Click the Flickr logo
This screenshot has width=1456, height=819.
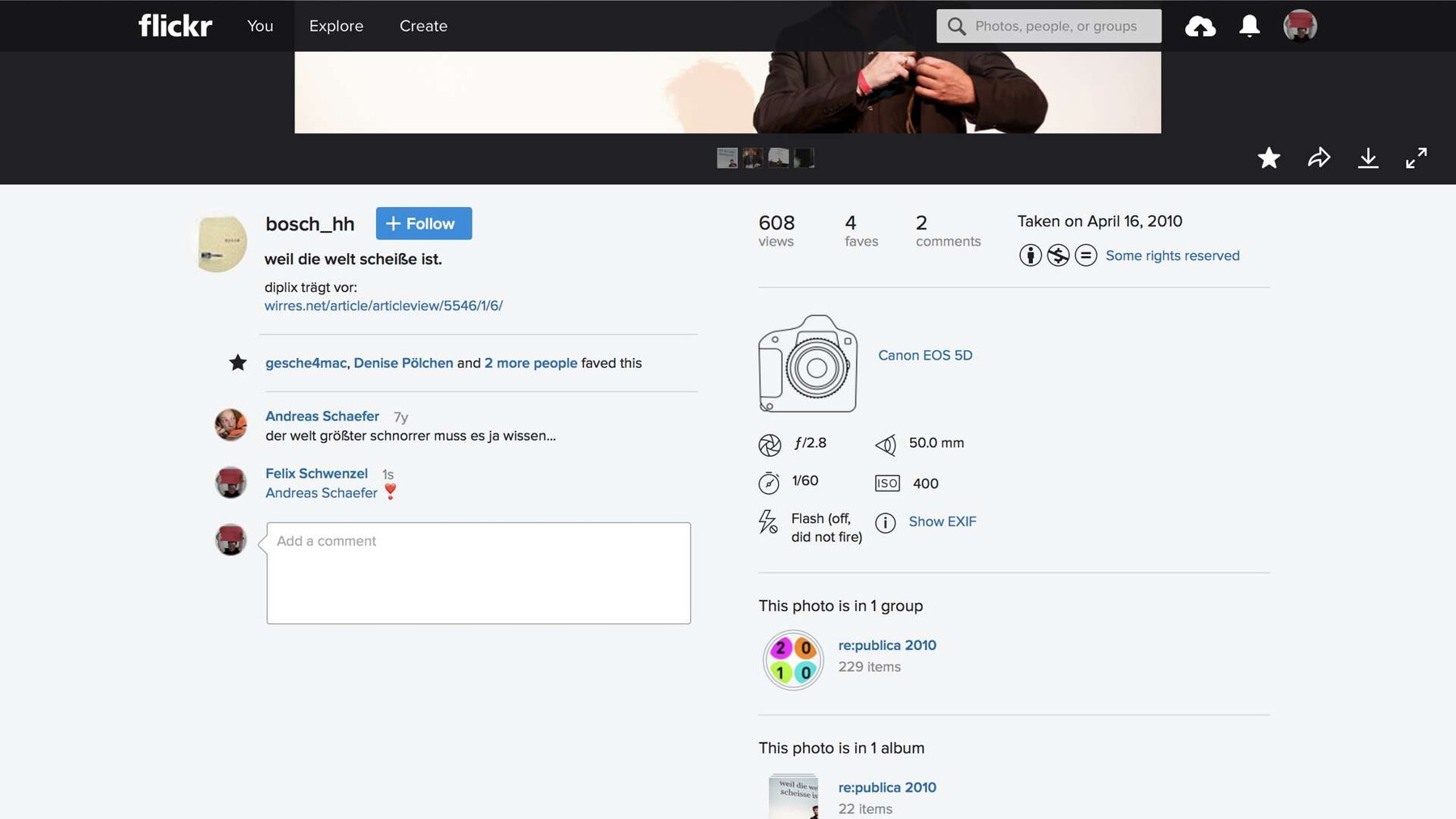tap(175, 26)
